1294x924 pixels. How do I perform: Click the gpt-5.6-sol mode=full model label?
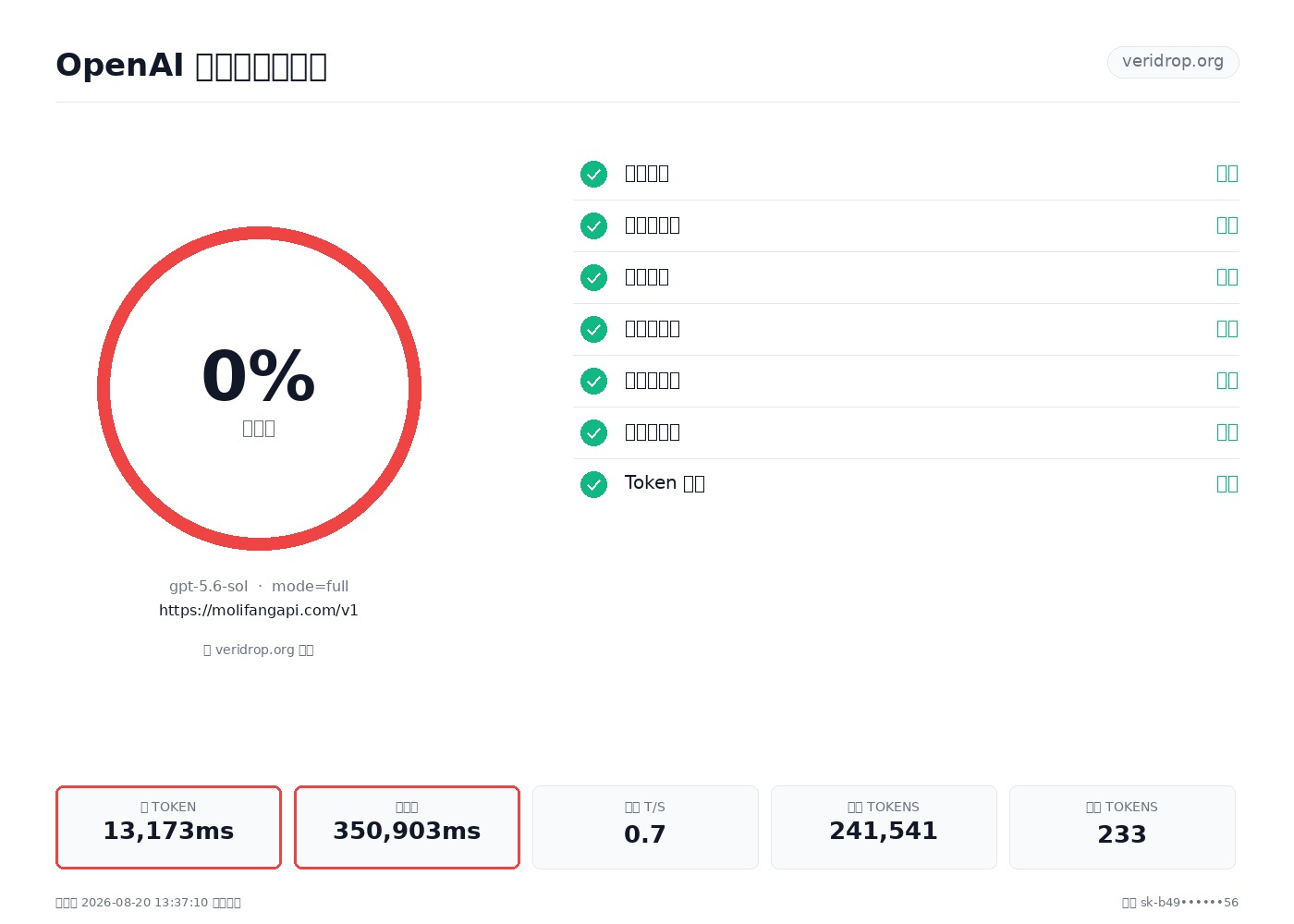(x=259, y=587)
